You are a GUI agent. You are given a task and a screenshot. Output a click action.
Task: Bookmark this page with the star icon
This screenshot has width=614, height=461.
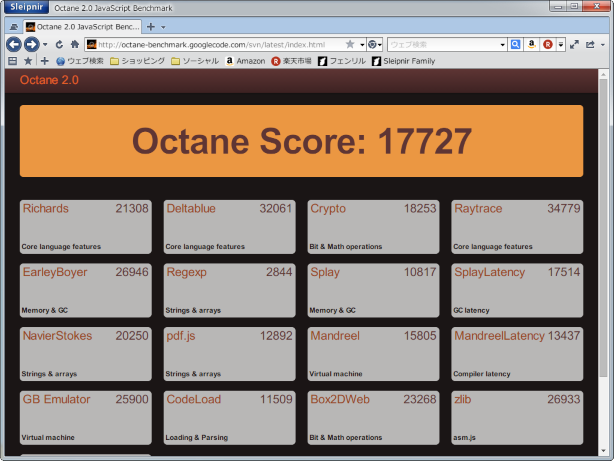tap(350, 44)
